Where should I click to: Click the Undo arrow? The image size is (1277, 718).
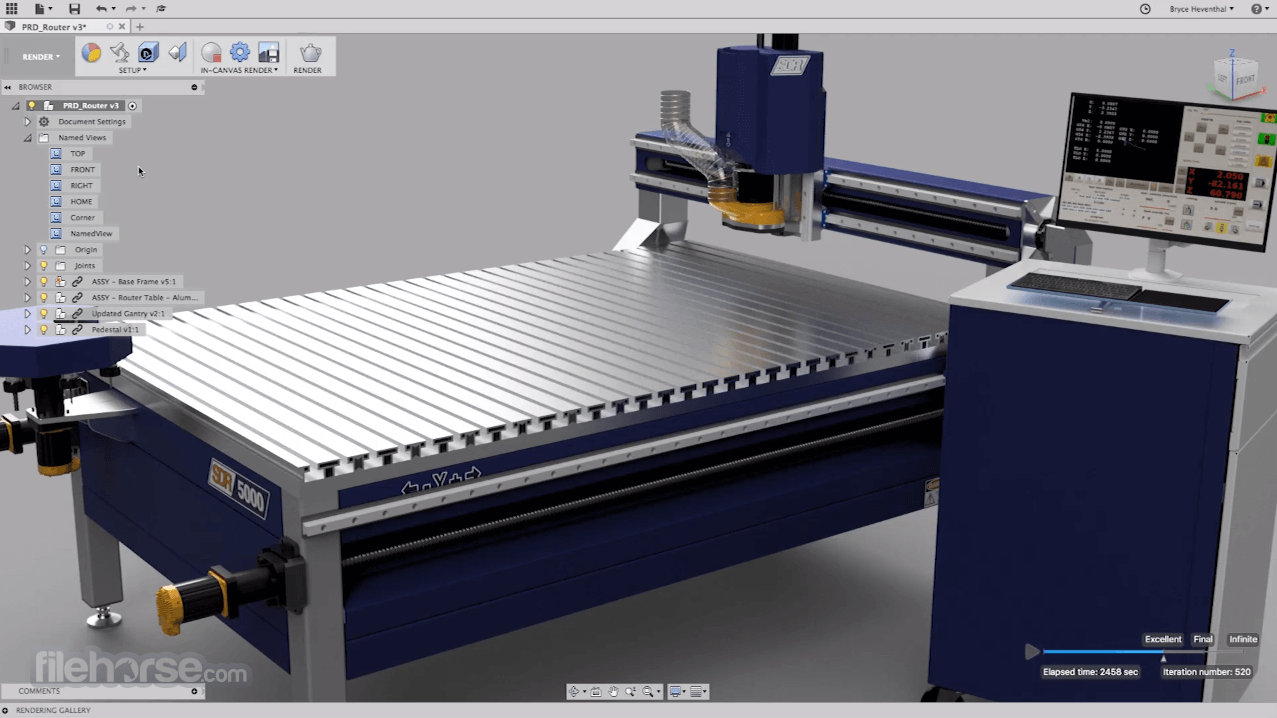point(101,9)
